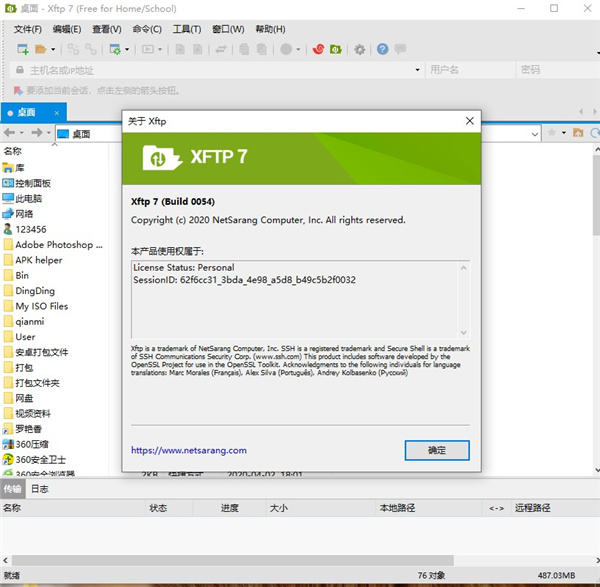Close the 关于 Xftp dialog
This screenshot has width=600, height=587.
tap(470, 121)
